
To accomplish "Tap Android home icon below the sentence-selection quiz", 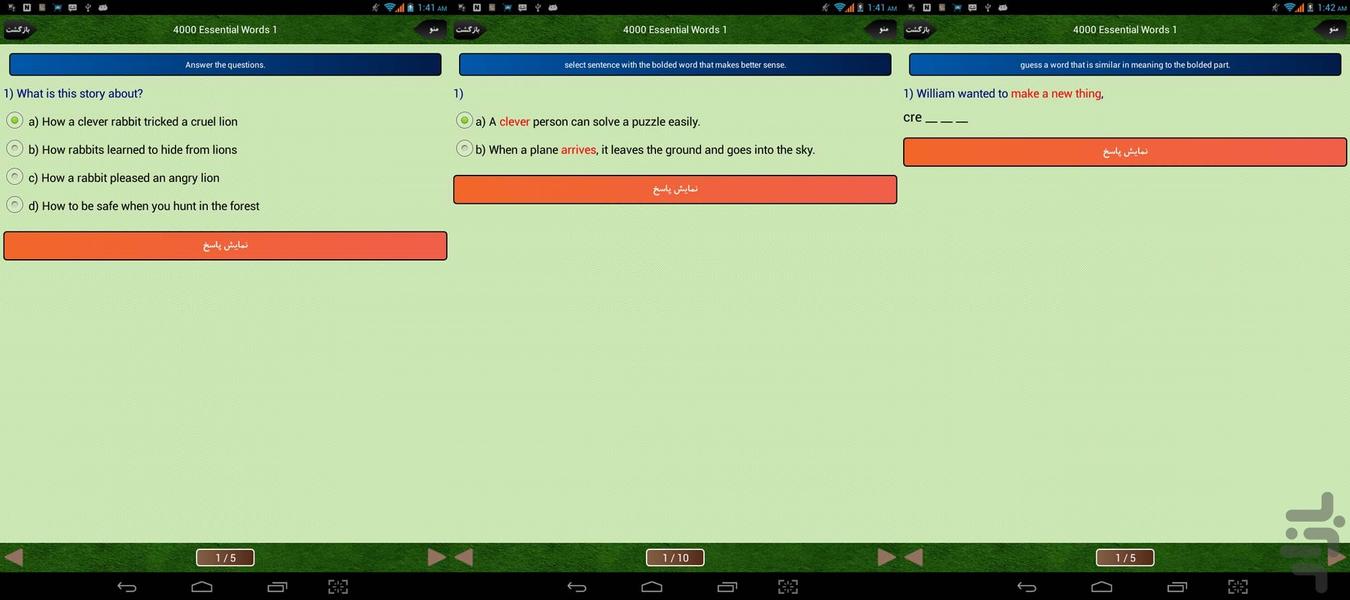I will [x=652, y=587].
